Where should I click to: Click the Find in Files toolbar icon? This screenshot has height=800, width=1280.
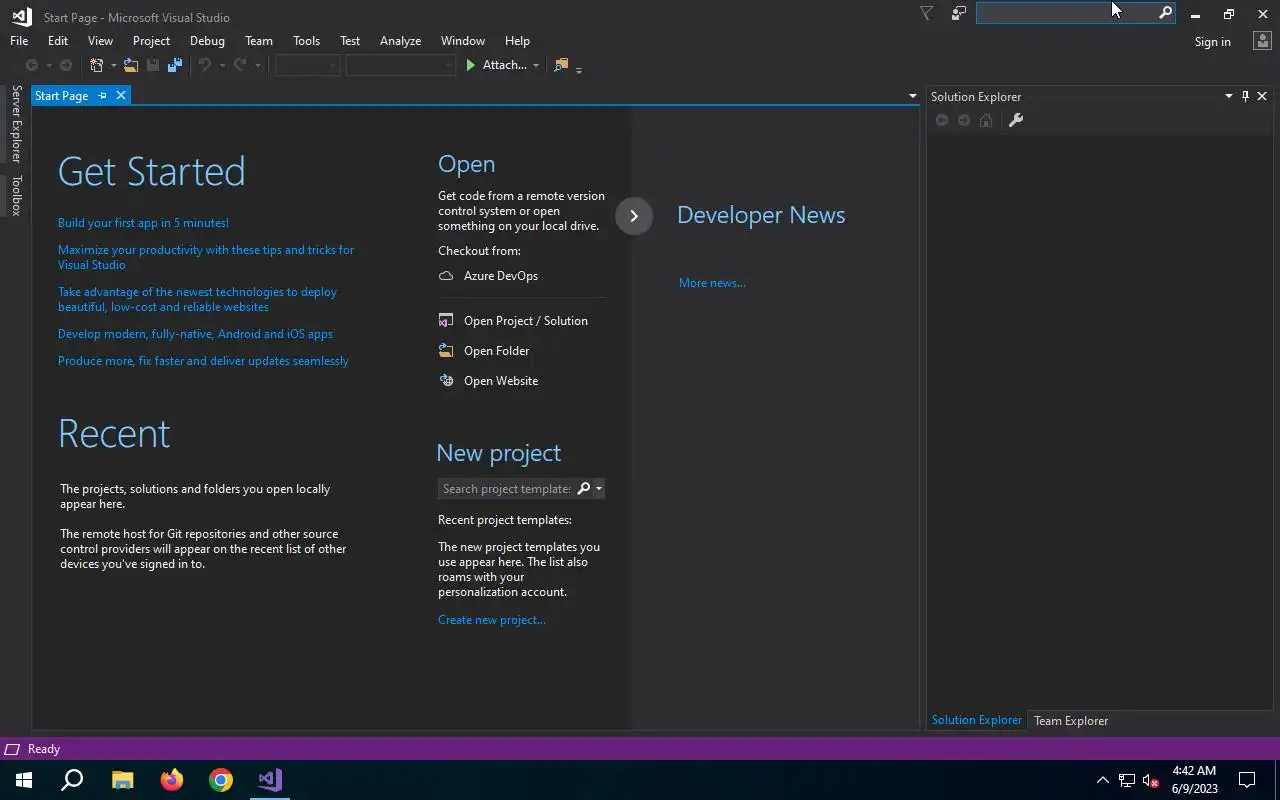point(561,65)
